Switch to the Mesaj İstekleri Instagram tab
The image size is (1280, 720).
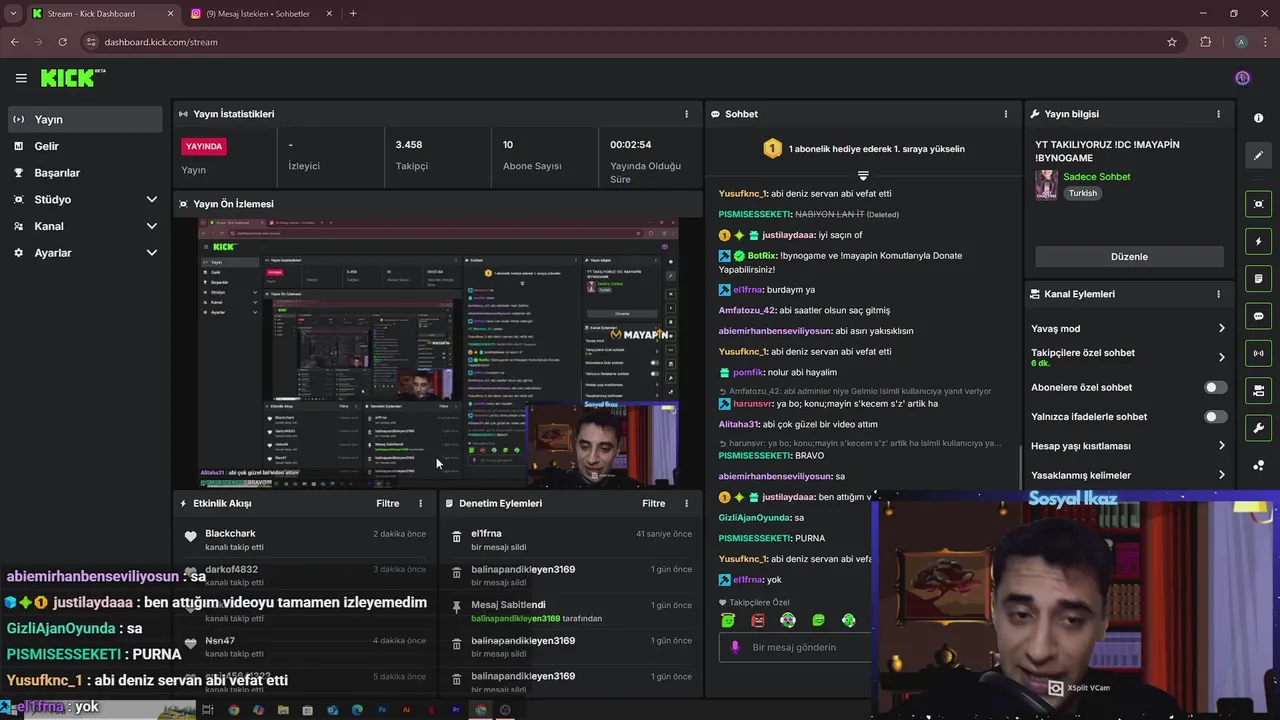point(263,13)
